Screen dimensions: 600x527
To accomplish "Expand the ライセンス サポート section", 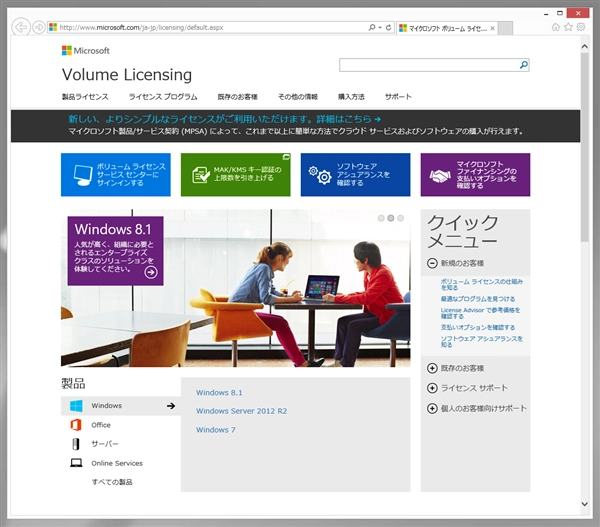I will (x=432, y=388).
